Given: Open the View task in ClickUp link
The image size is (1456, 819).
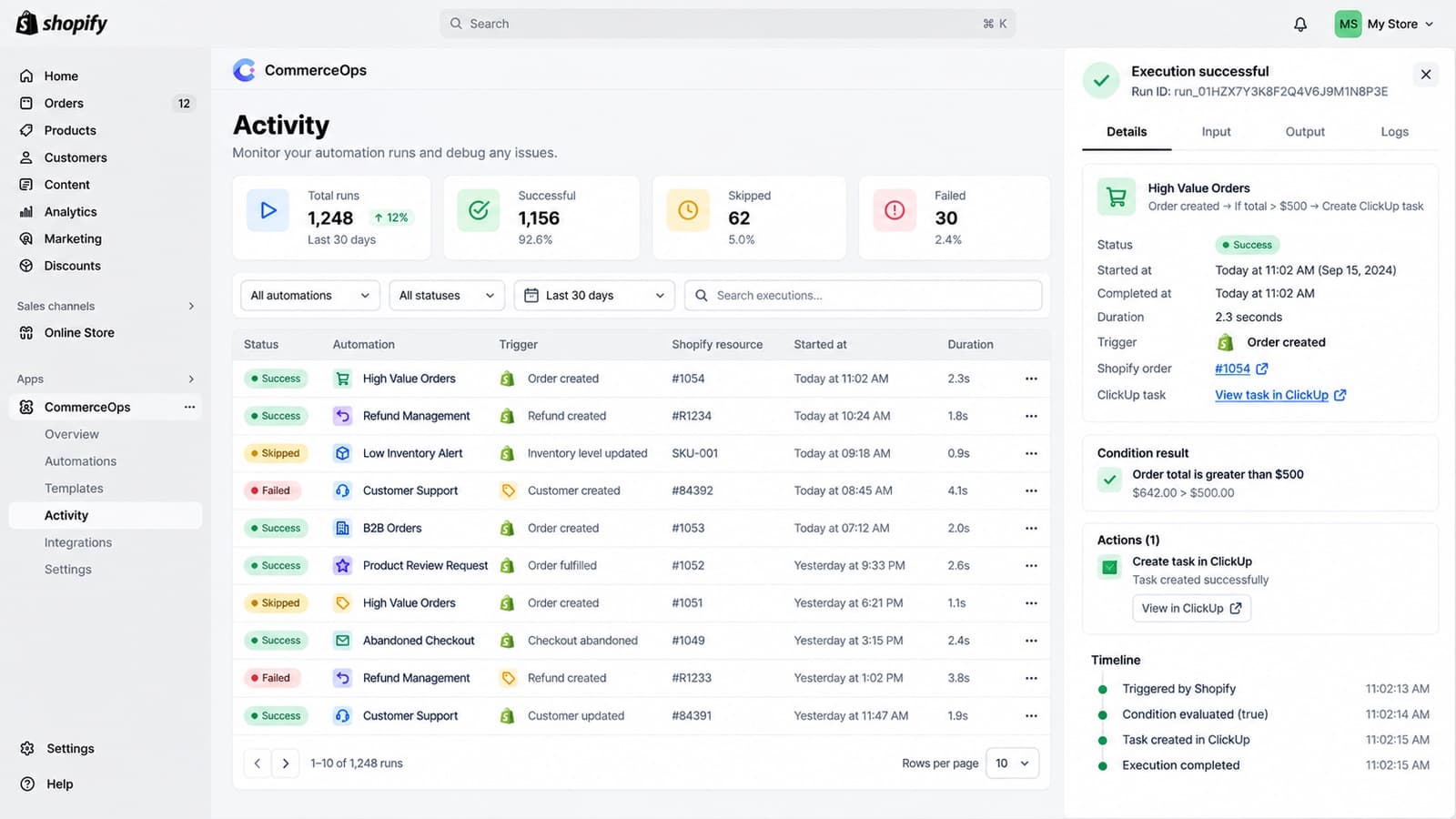Looking at the screenshot, I should click(1271, 395).
